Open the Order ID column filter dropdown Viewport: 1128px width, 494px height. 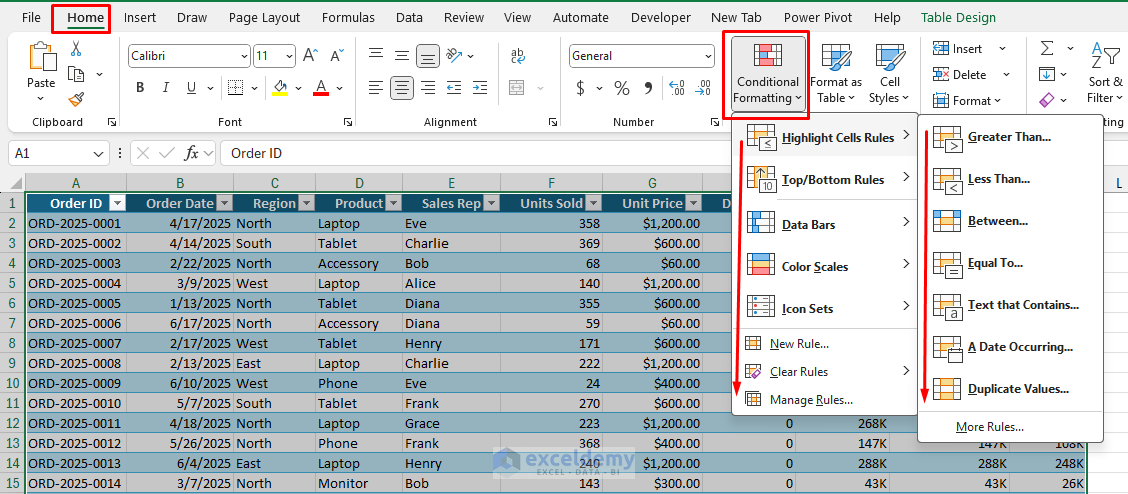117,203
